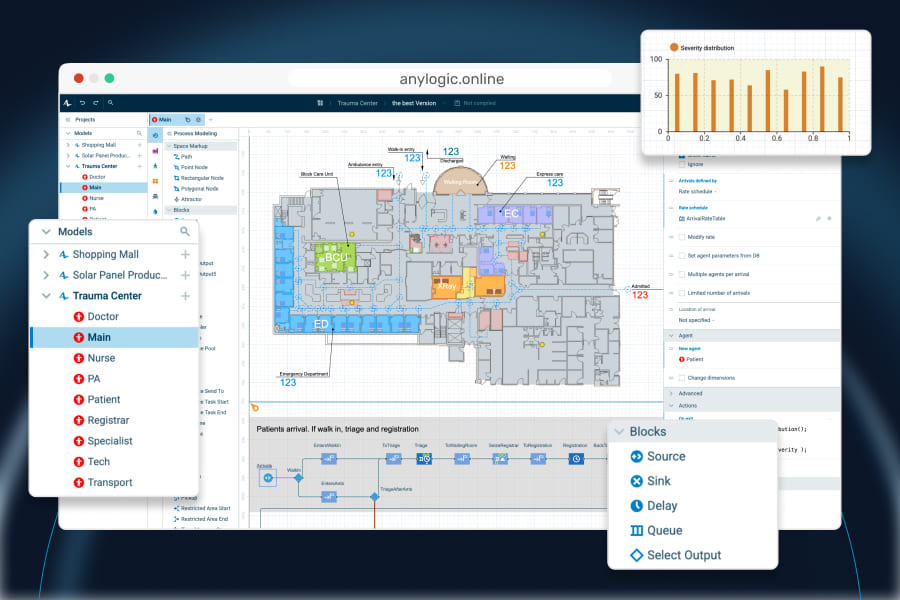Collapse the Space Markup palette section
The height and width of the screenshot is (600, 900).
pos(169,146)
